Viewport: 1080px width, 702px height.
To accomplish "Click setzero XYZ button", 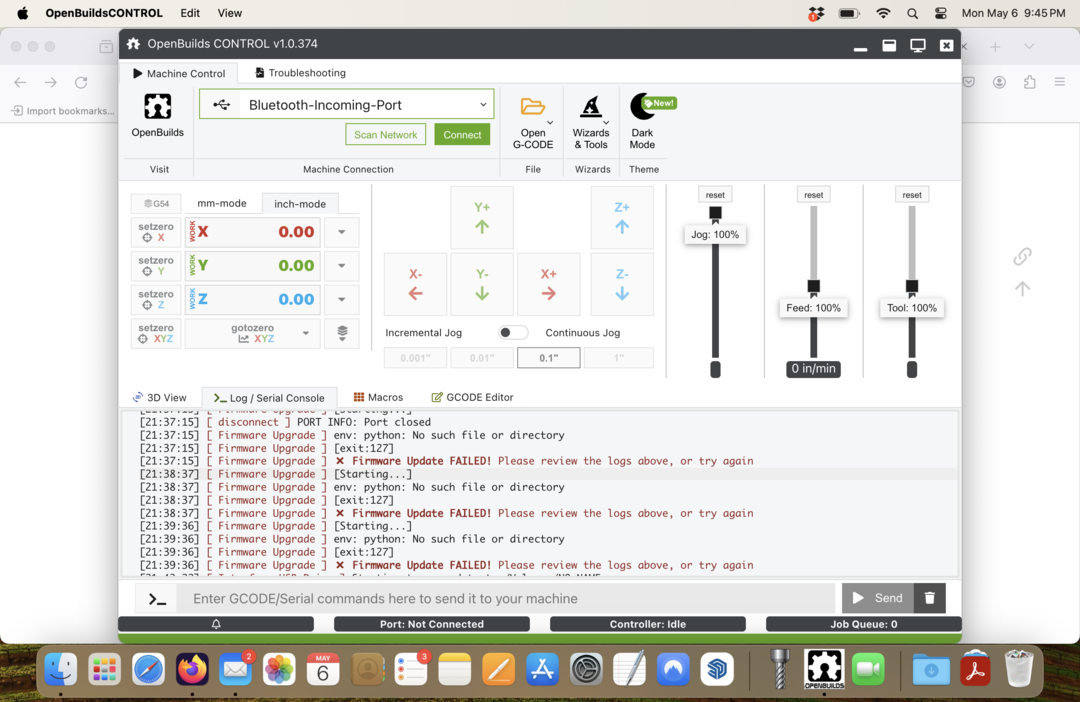I will pos(156,333).
